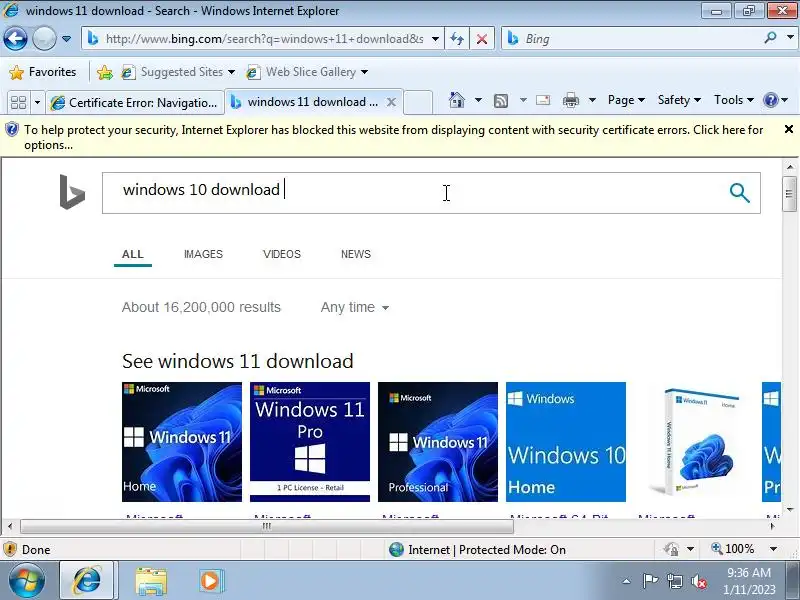800x600 pixels.
Task: Expand the address bar autocomplete dropdown arrow
Action: pyautogui.click(x=435, y=39)
